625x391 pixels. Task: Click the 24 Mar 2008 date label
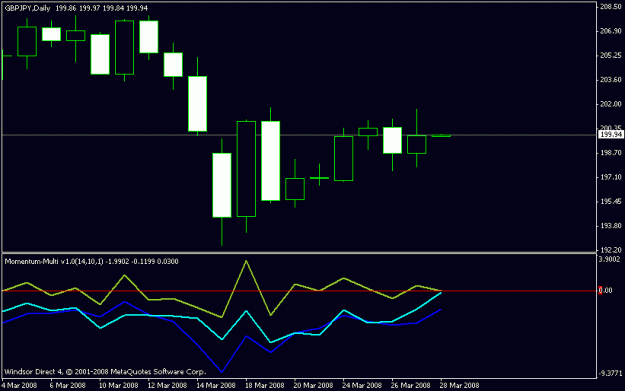pyautogui.click(x=362, y=385)
